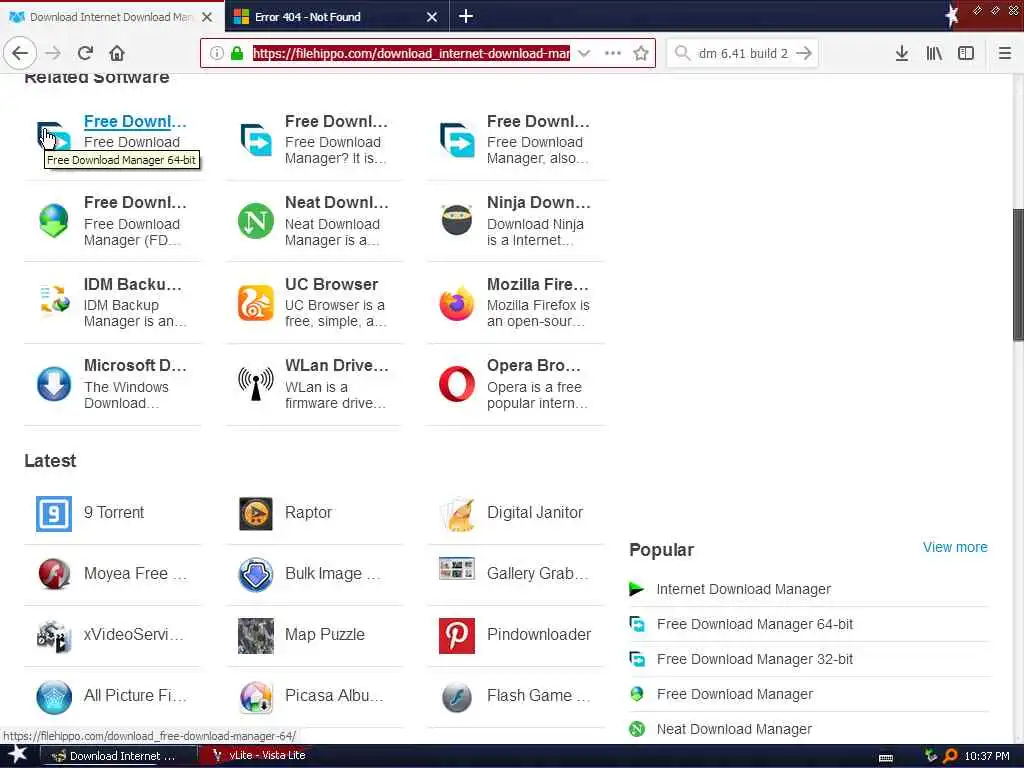Open Free Download Manager 64-bit popular entry
The image size is (1024, 768).
coord(754,624)
